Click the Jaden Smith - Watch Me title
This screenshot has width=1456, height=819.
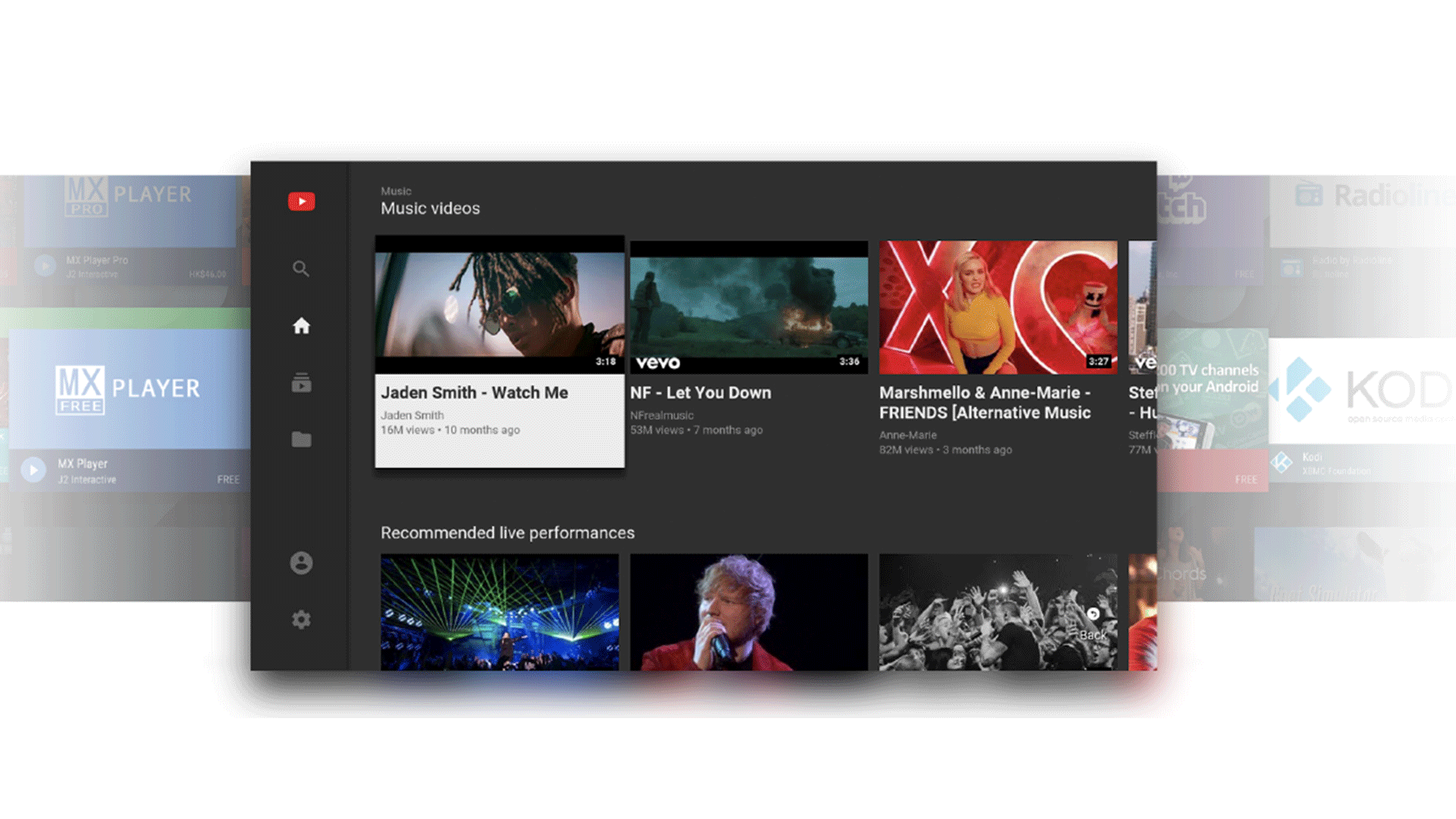(x=474, y=393)
